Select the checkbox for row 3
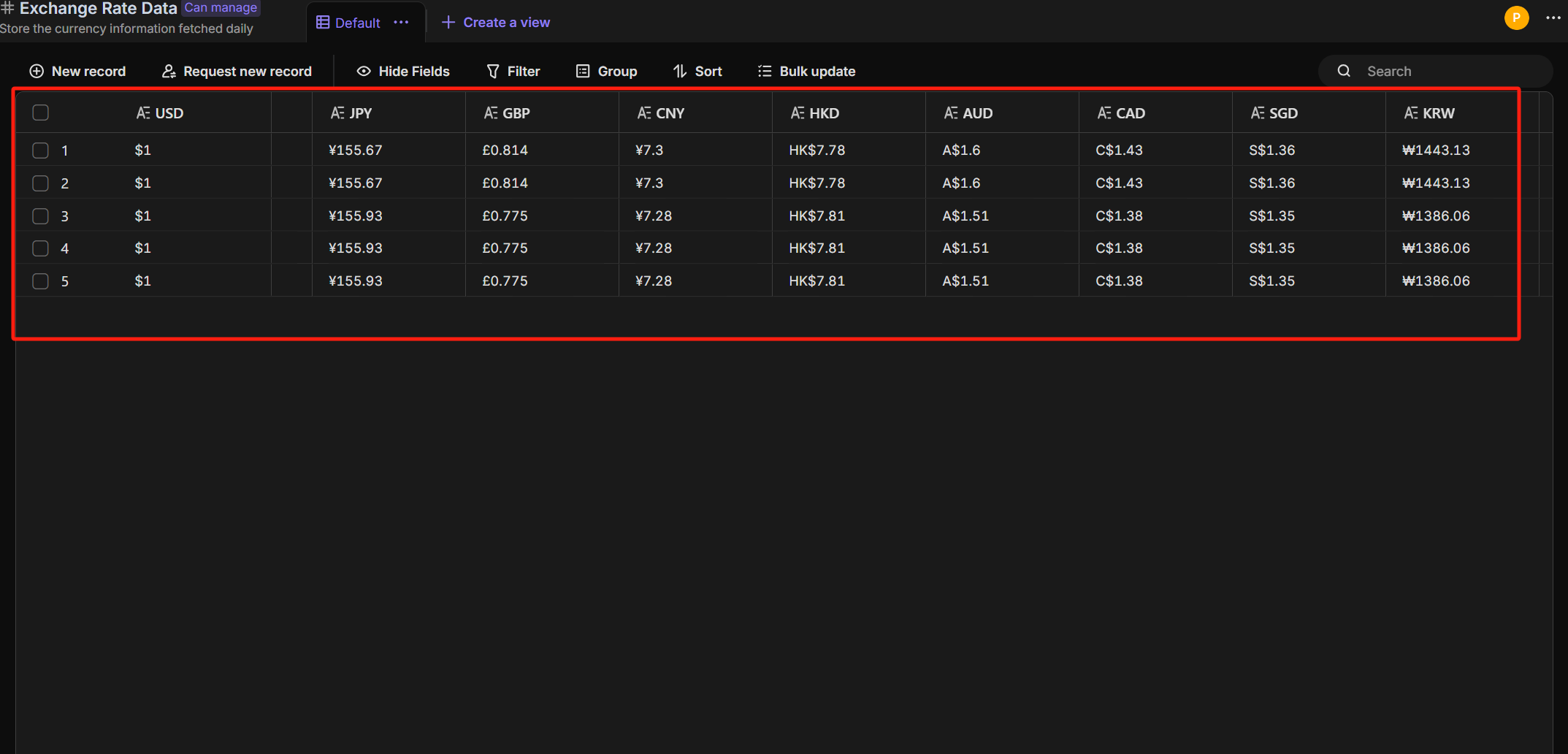 (41, 216)
